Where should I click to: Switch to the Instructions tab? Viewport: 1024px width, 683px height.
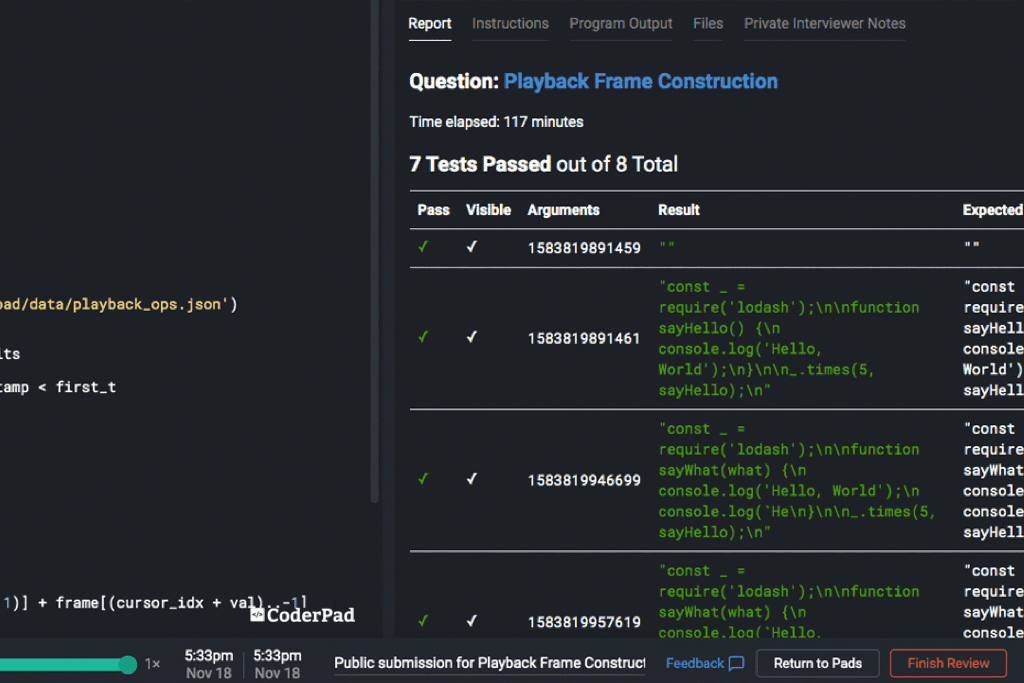pyautogui.click(x=510, y=23)
